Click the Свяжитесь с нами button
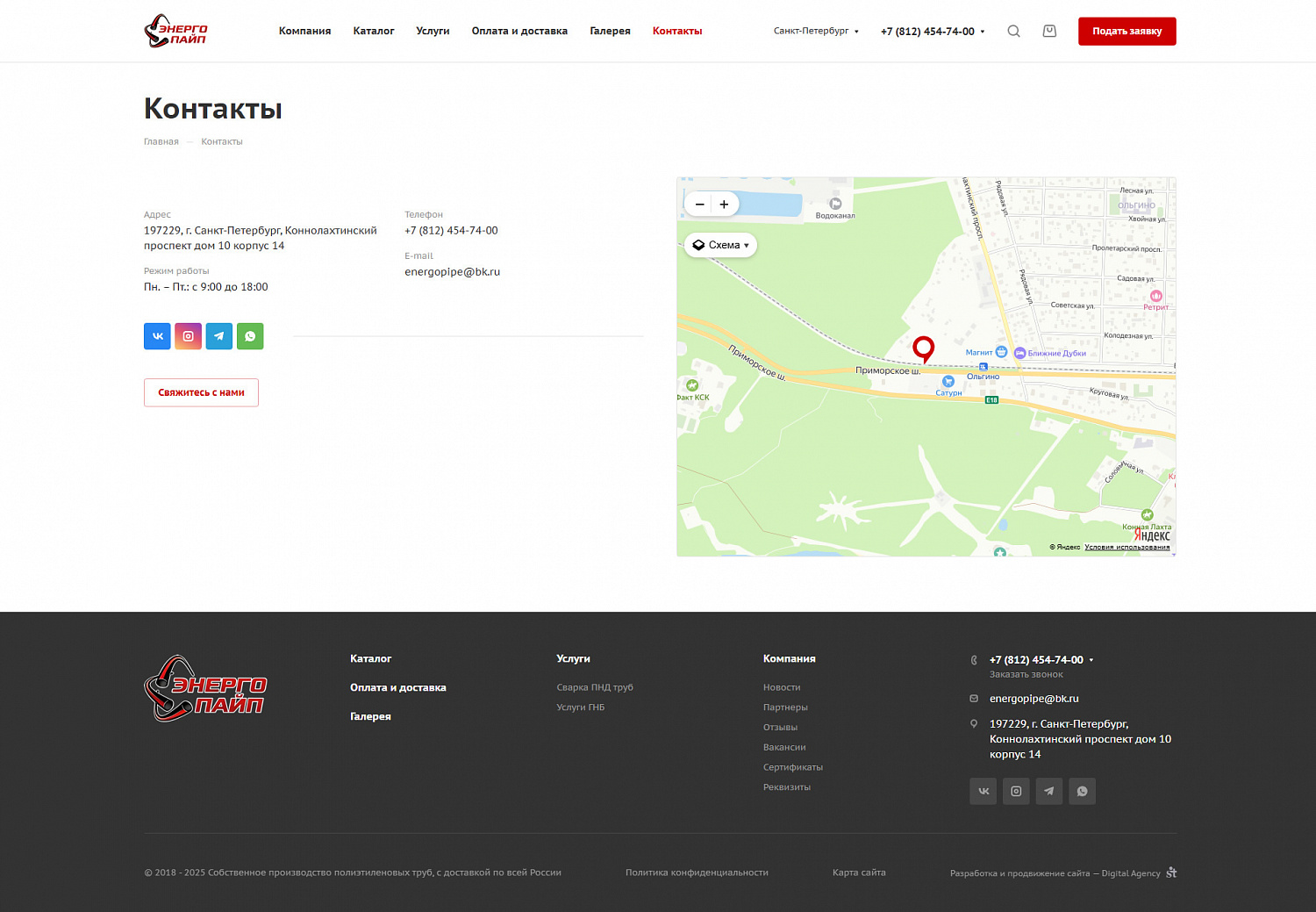This screenshot has height=912, width=1316. 201,392
